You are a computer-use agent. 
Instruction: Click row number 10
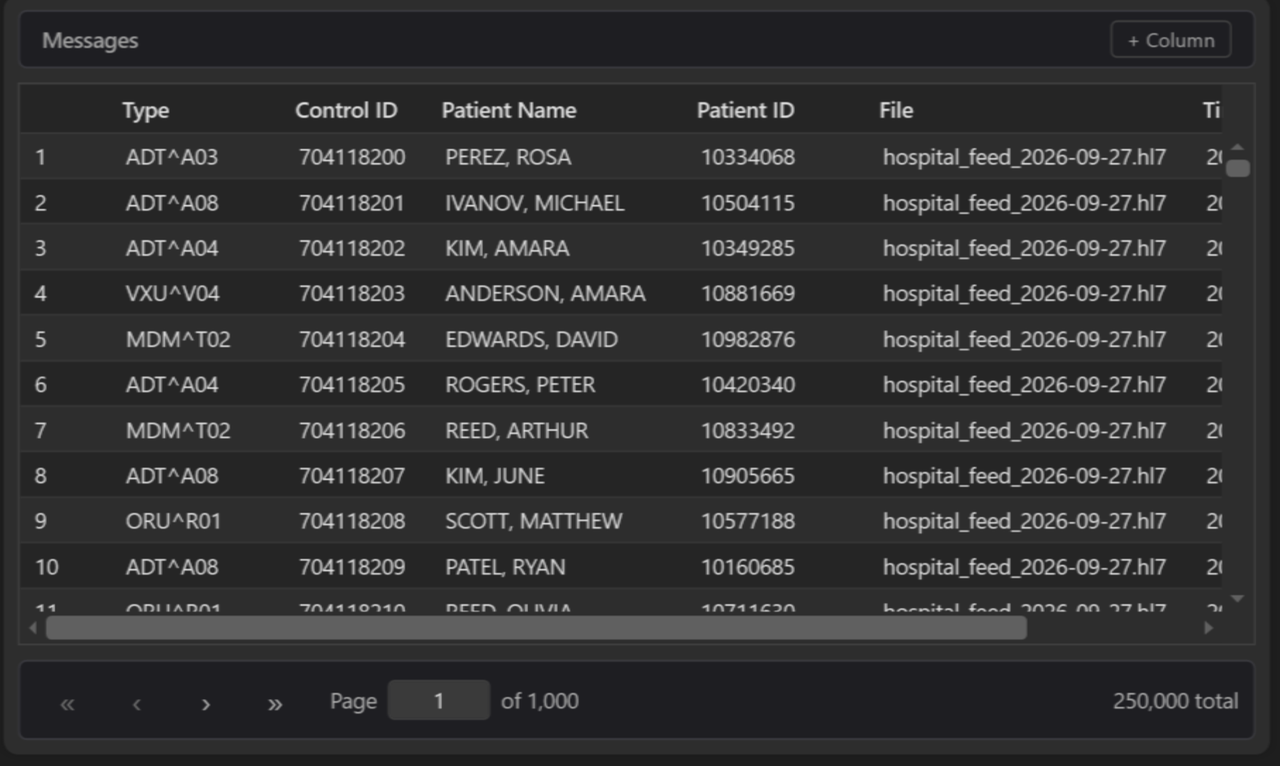tap(47, 567)
